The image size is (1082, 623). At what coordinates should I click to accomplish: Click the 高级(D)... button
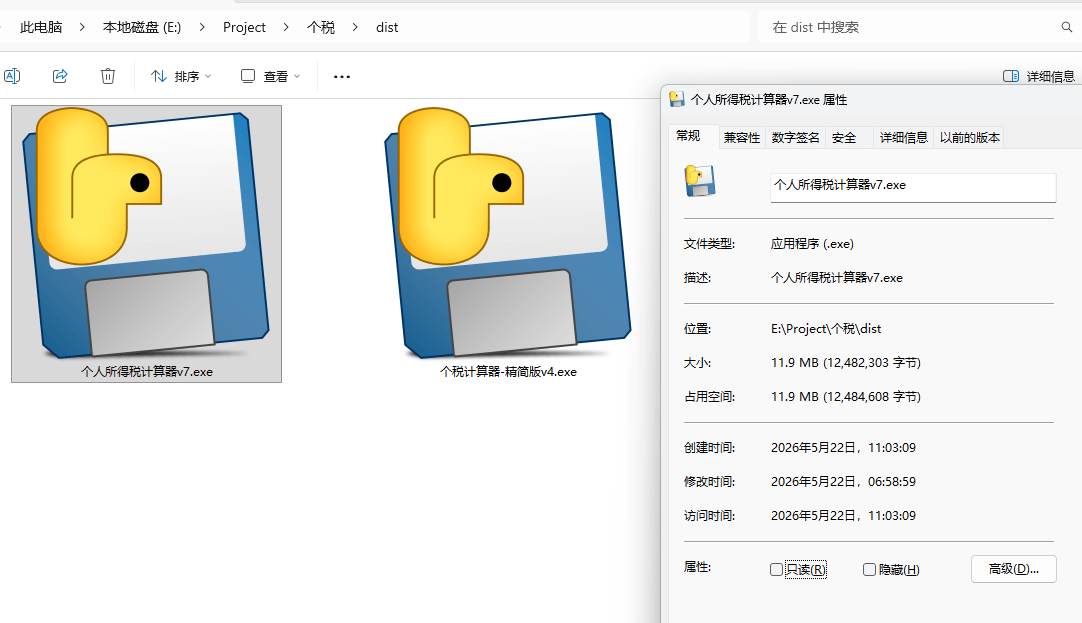[x=1013, y=569]
